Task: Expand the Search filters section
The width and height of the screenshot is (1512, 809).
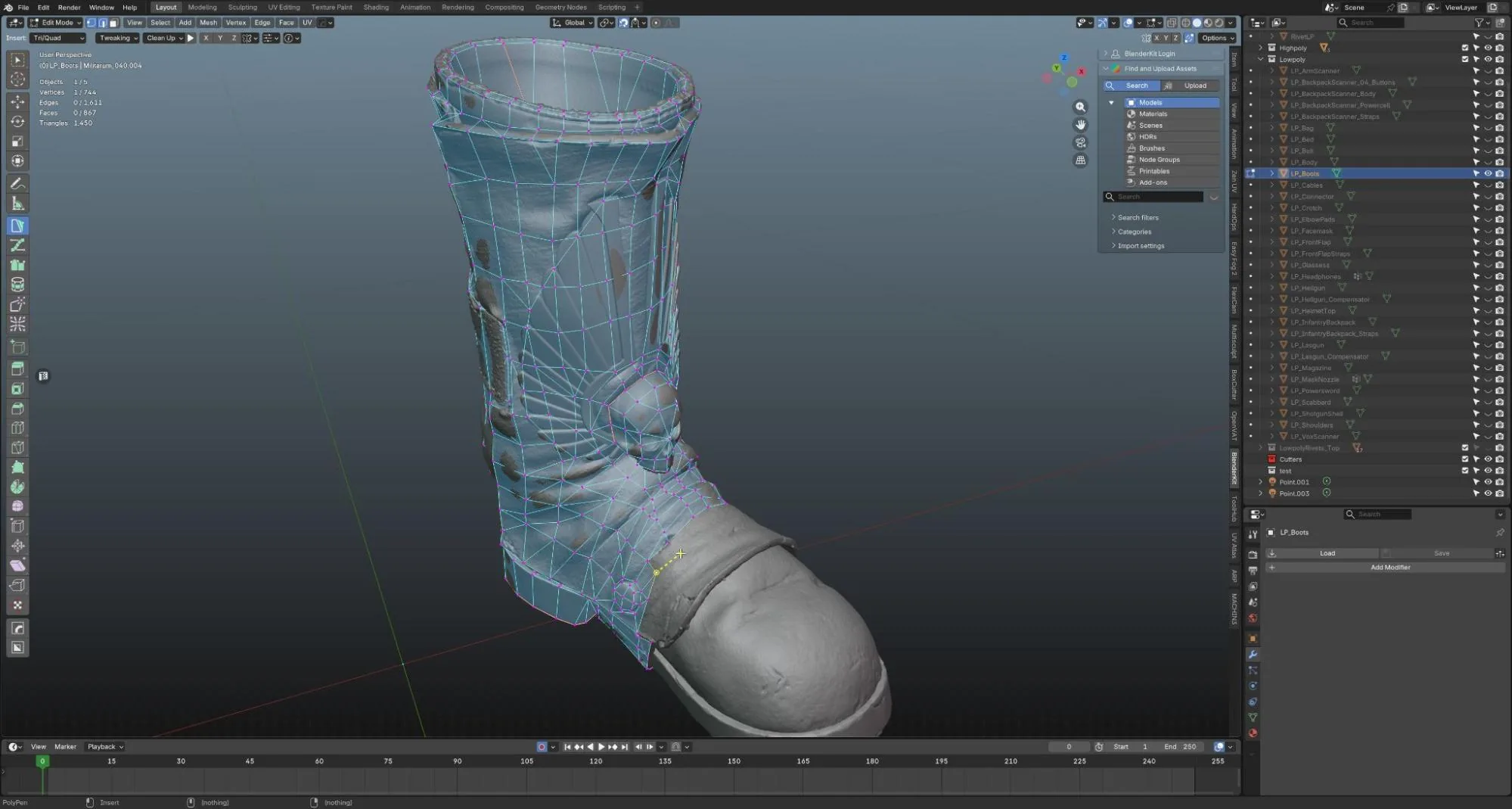Action: (x=1138, y=217)
